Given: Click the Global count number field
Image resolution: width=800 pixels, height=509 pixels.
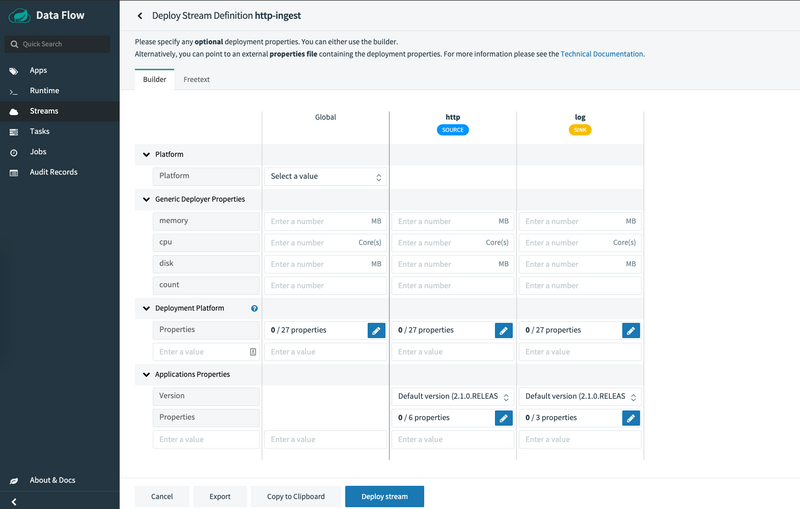Looking at the screenshot, I should (326, 286).
